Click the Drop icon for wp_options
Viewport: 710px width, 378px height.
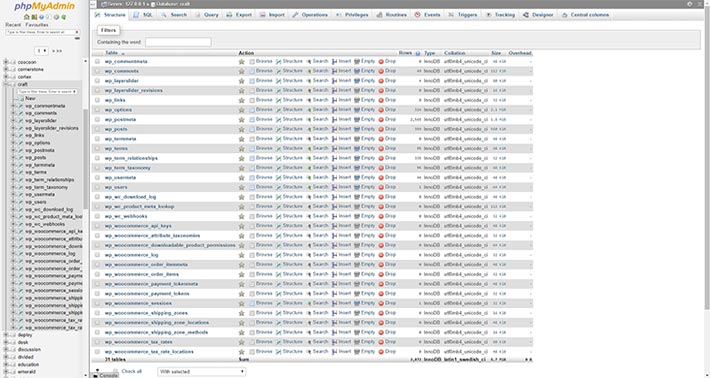tap(381, 110)
